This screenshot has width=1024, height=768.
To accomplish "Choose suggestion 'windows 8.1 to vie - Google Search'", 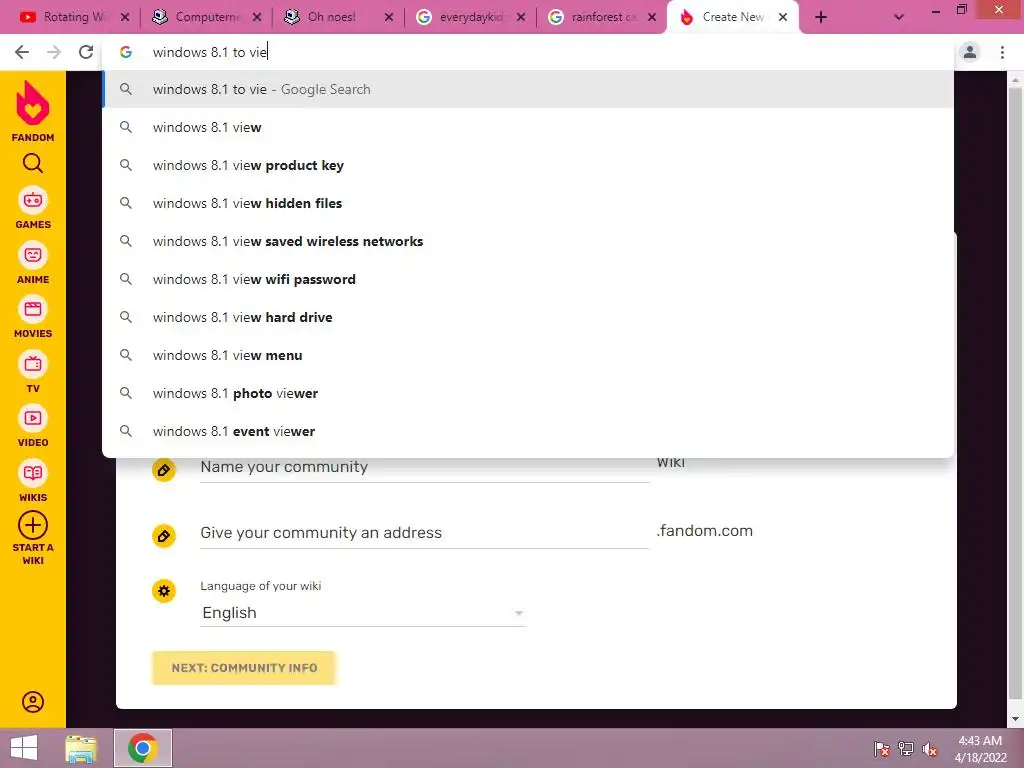I will click(528, 89).
